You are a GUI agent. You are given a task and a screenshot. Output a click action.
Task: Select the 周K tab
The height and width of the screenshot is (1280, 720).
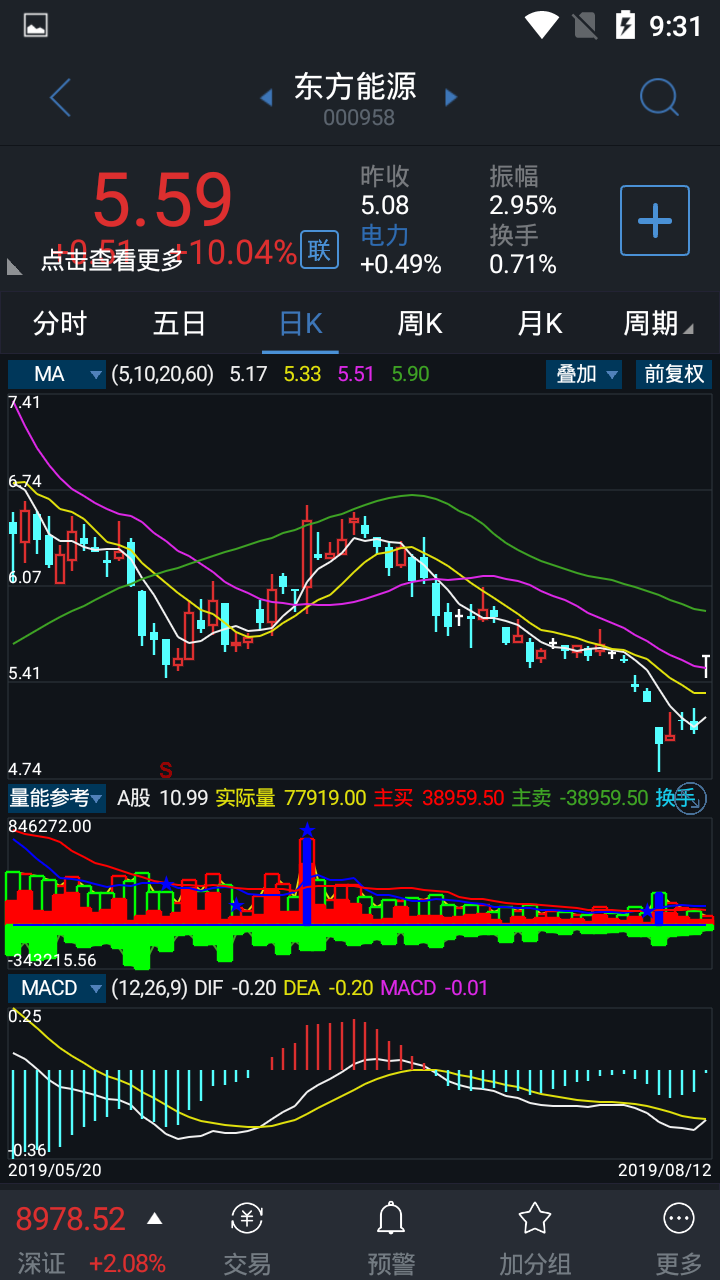pos(420,323)
